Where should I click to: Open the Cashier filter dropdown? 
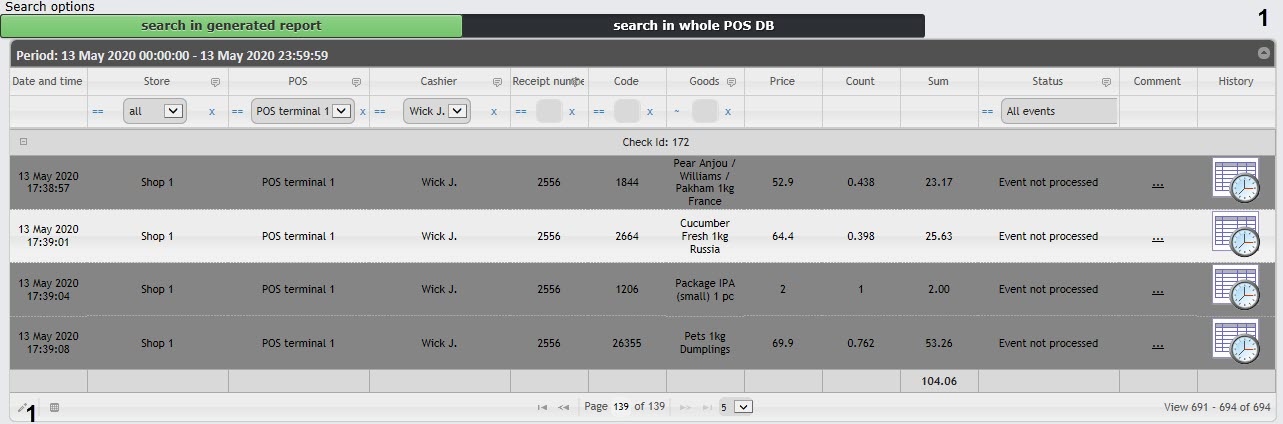(458, 111)
